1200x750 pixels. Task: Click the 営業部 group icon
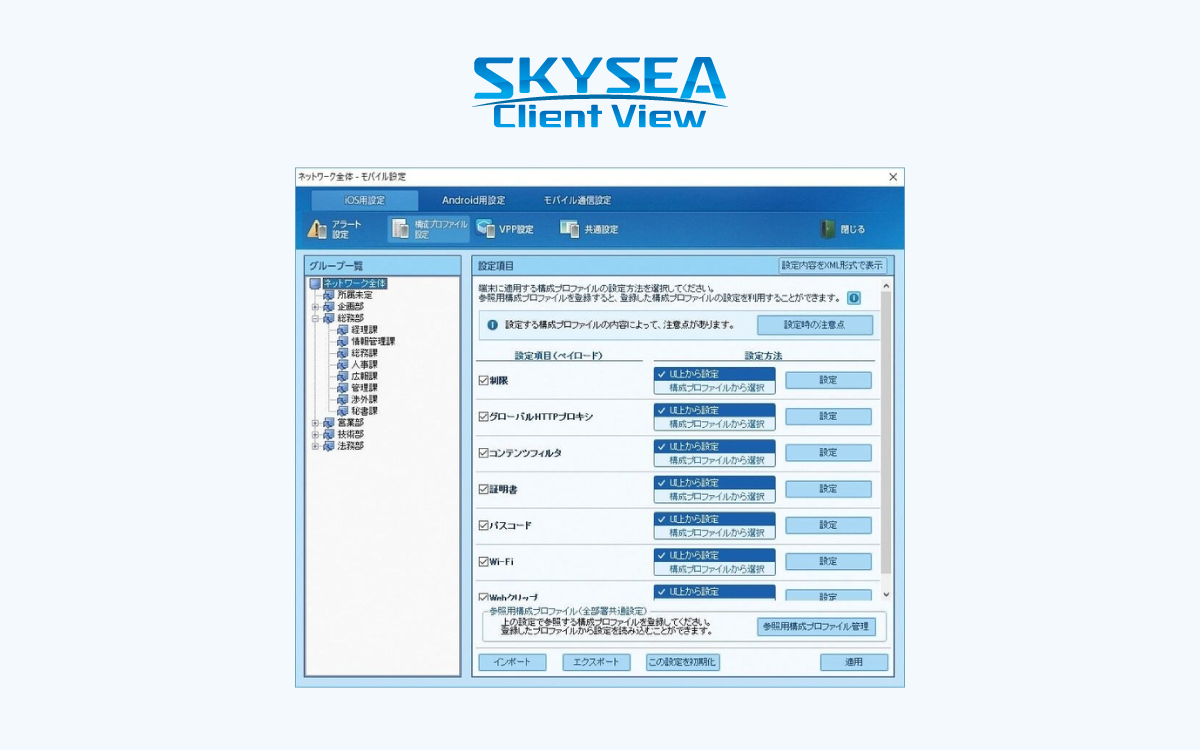[329, 423]
